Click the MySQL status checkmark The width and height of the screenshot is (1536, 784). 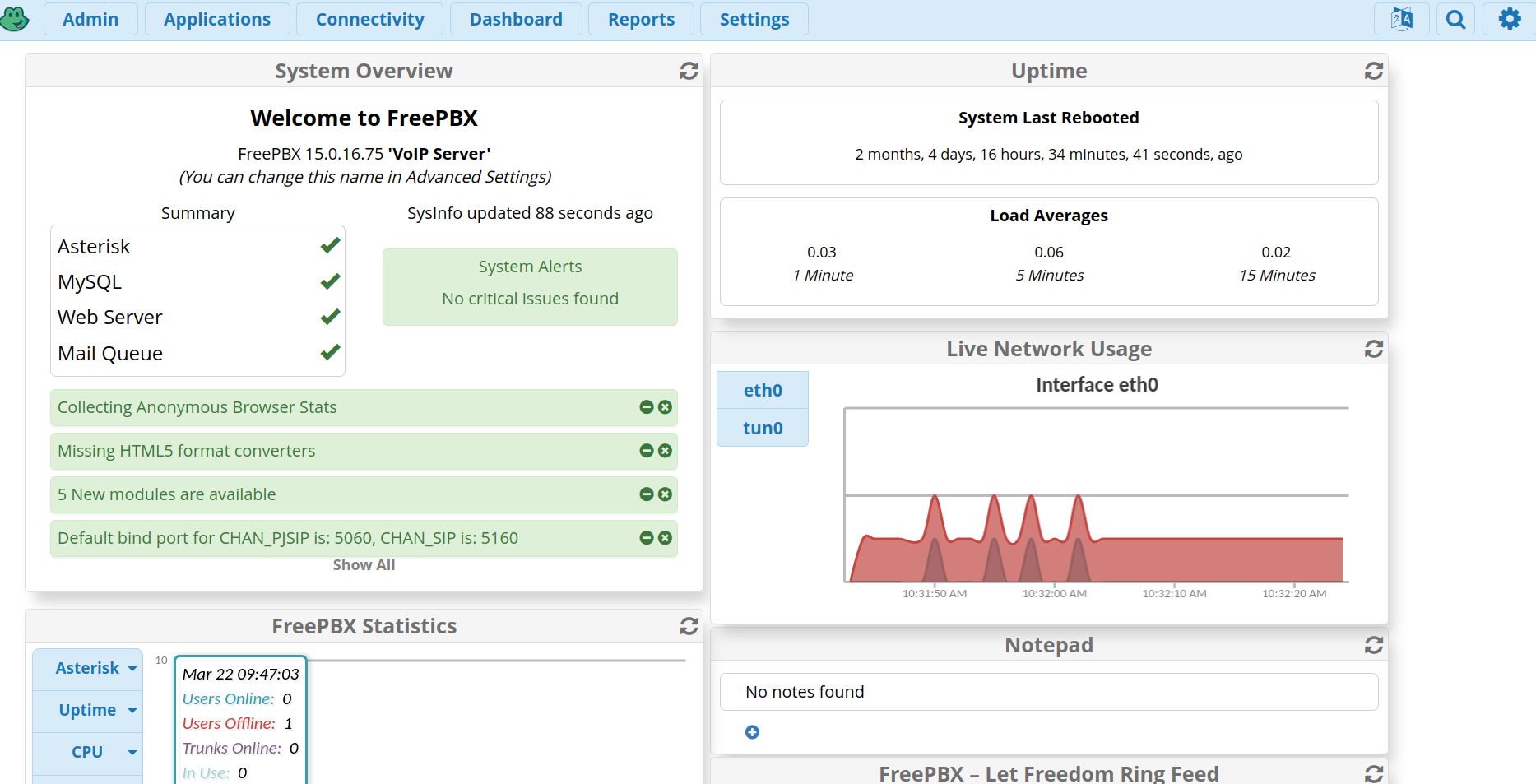(x=330, y=281)
